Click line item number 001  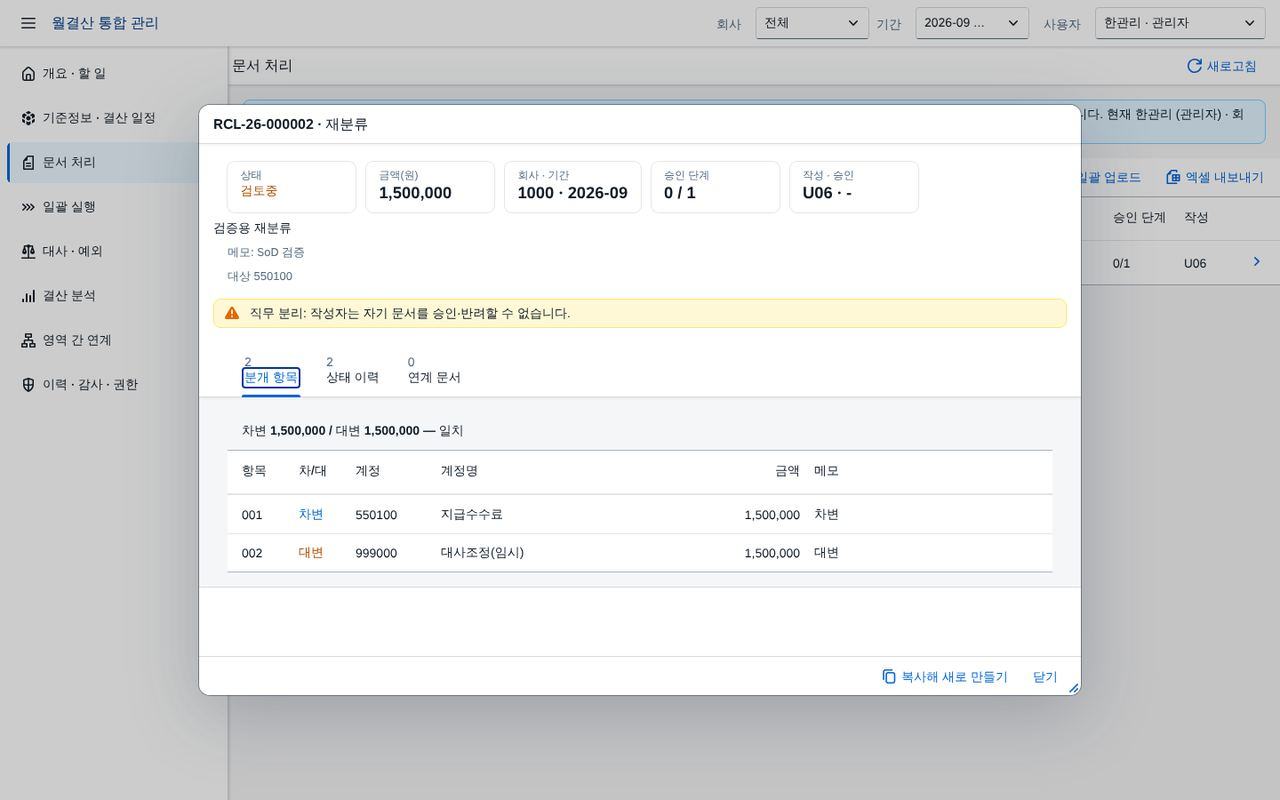[252, 515]
